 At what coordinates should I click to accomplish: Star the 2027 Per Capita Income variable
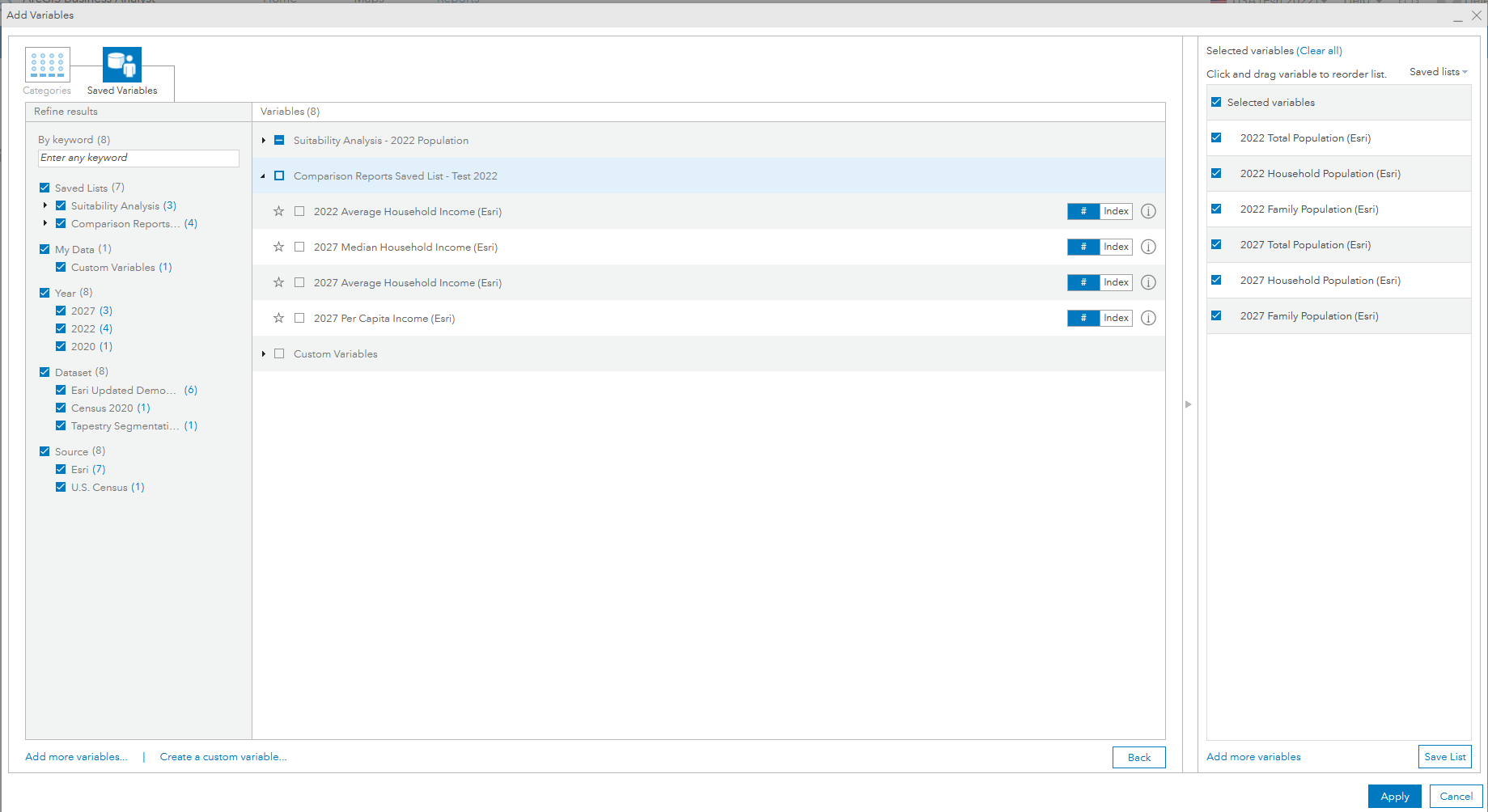(x=278, y=318)
